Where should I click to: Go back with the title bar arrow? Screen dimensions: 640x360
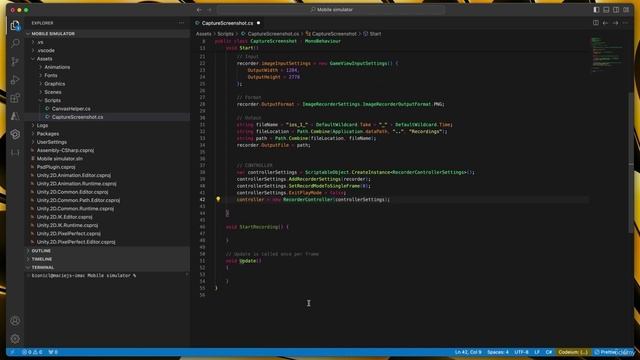pyautogui.click(x=199, y=10)
